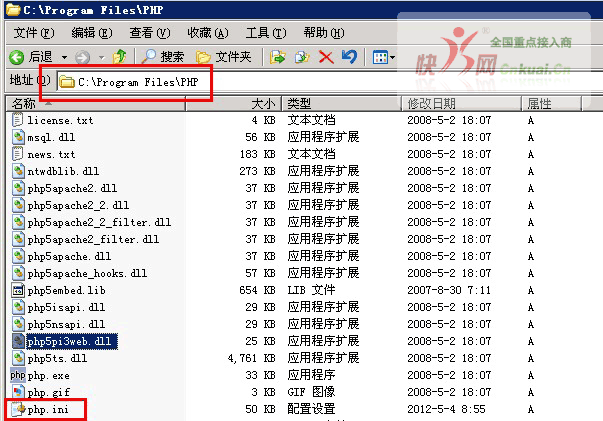Click the Move To folder toolbar icon
Image resolution: width=603 pixels, height=421 pixels.
click(278, 57)
